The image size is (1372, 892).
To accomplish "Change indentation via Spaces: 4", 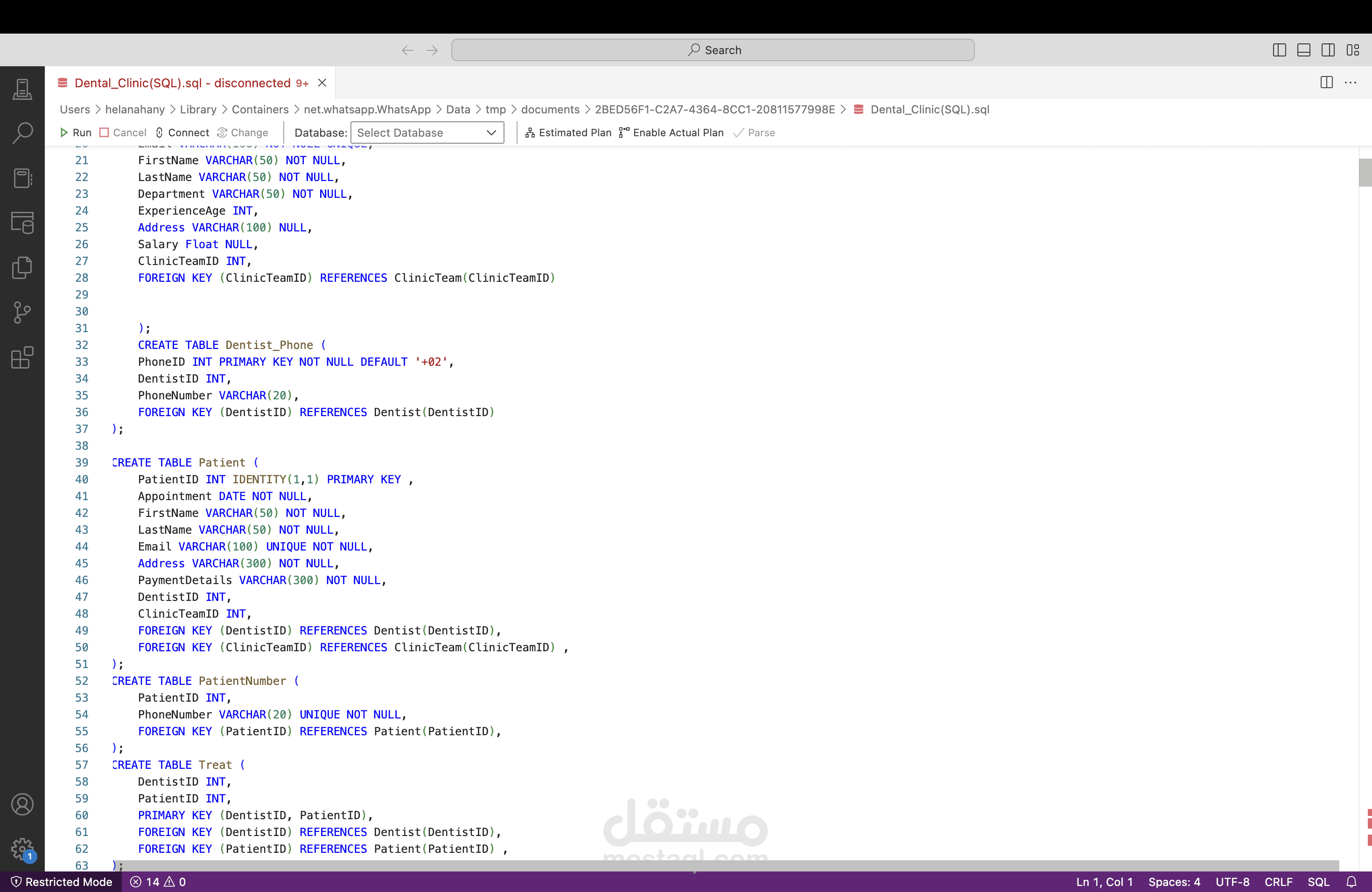I will coord(1174,882).
